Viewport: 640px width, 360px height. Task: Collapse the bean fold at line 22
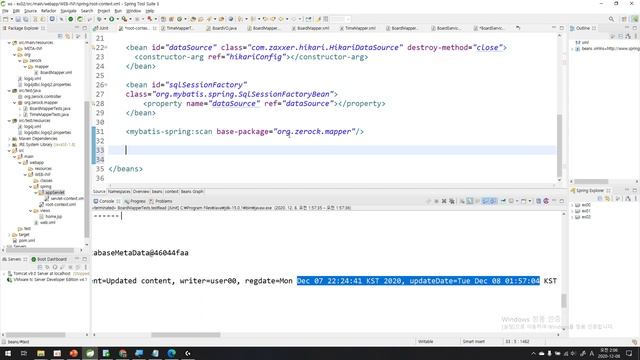(107, 48)
